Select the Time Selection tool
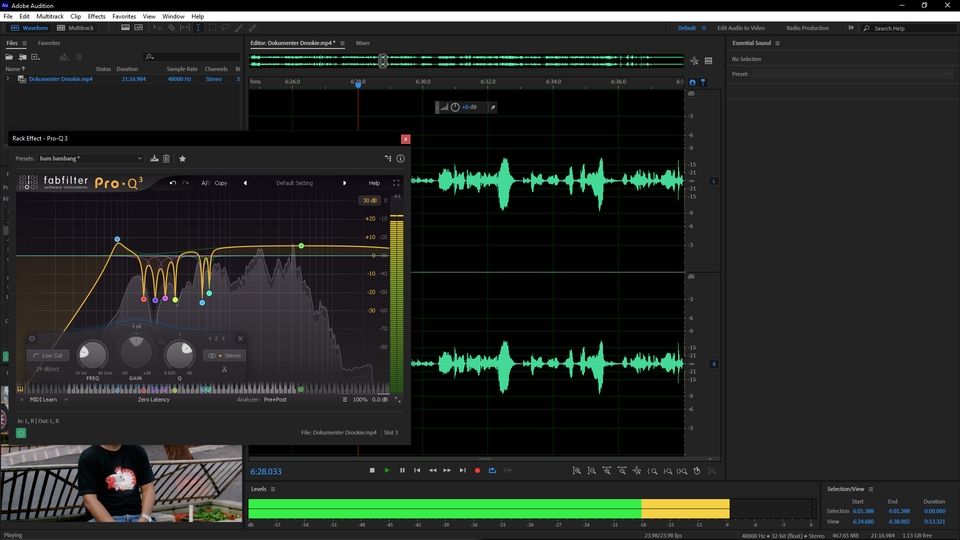960x540 pixels. click(198, 28)
